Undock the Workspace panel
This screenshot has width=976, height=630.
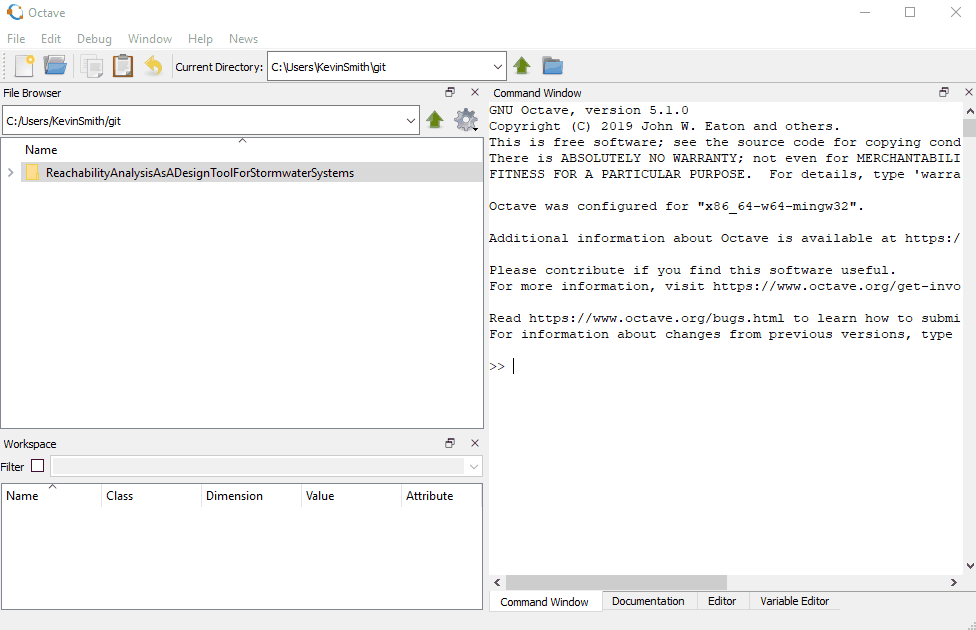(x=450, y=443)
